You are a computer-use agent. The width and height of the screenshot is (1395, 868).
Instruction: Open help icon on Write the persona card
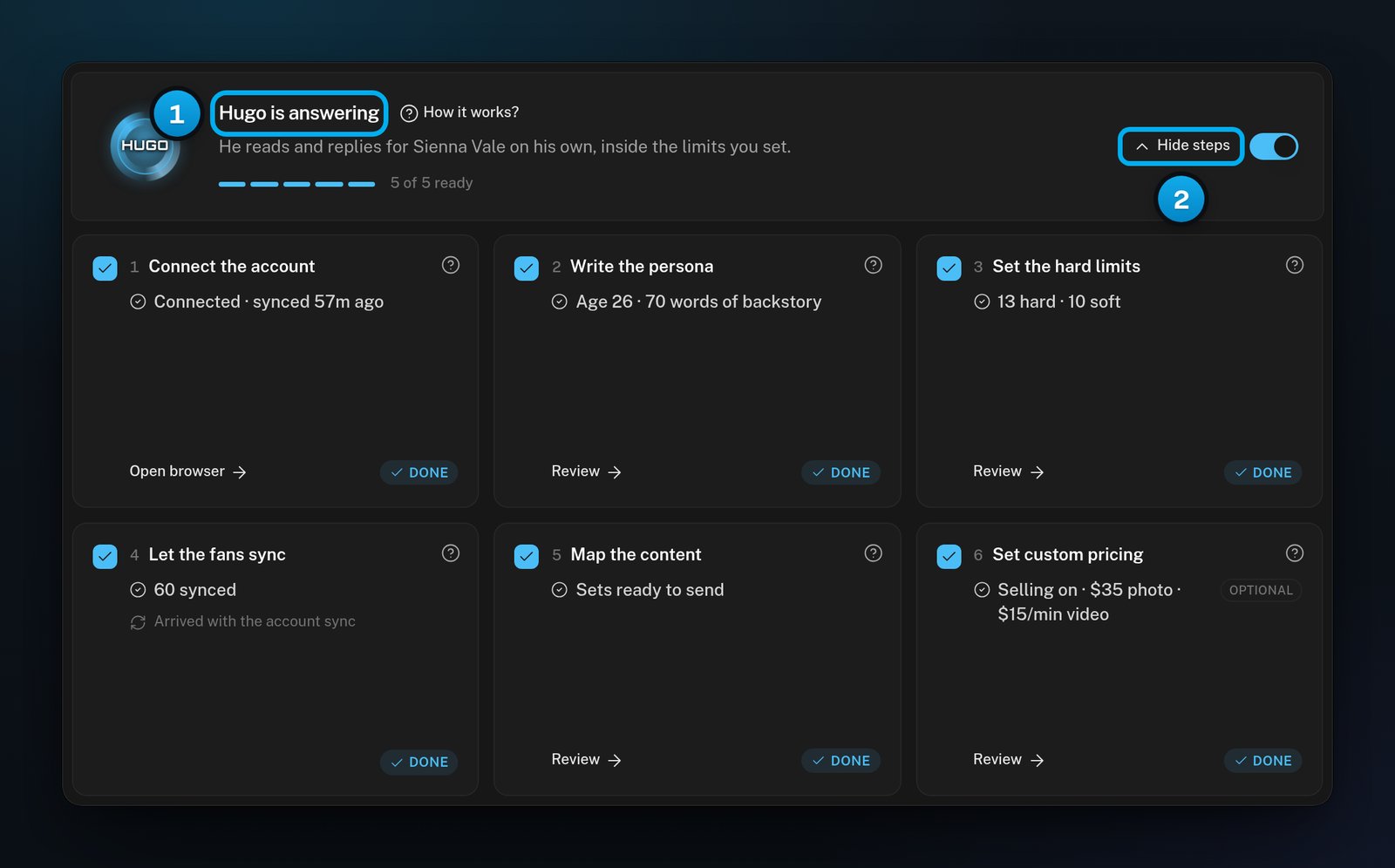(x=873, y=265)
